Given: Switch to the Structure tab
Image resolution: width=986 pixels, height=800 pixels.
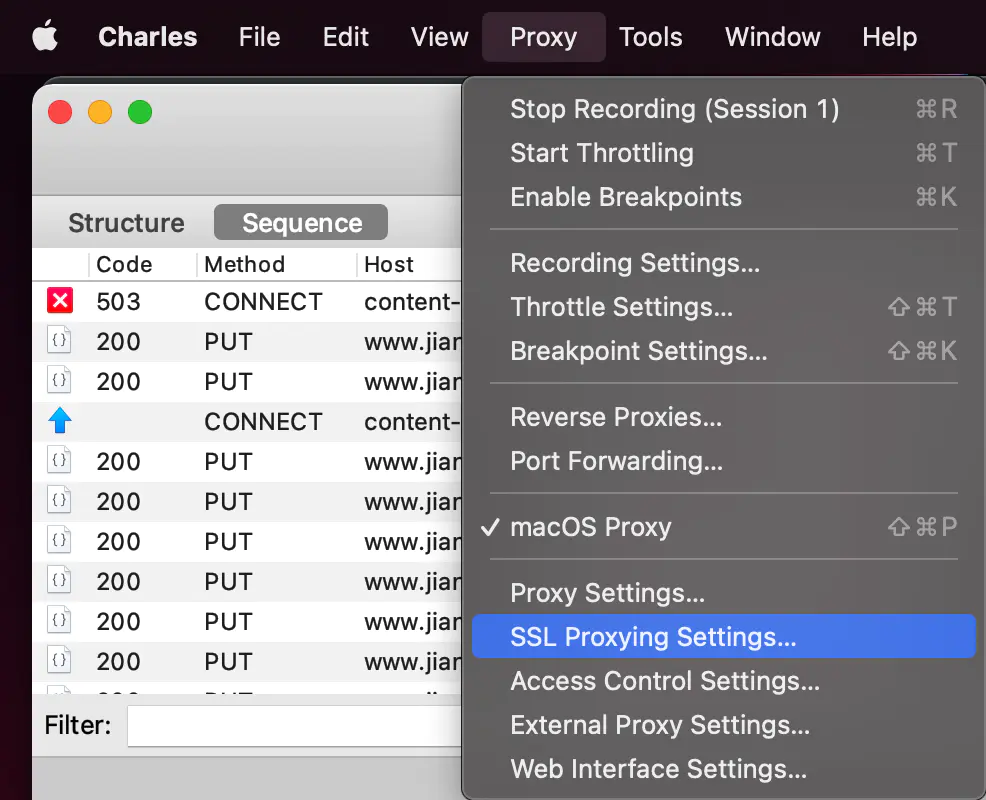Looking at the screenshot, I should [126, 223].
